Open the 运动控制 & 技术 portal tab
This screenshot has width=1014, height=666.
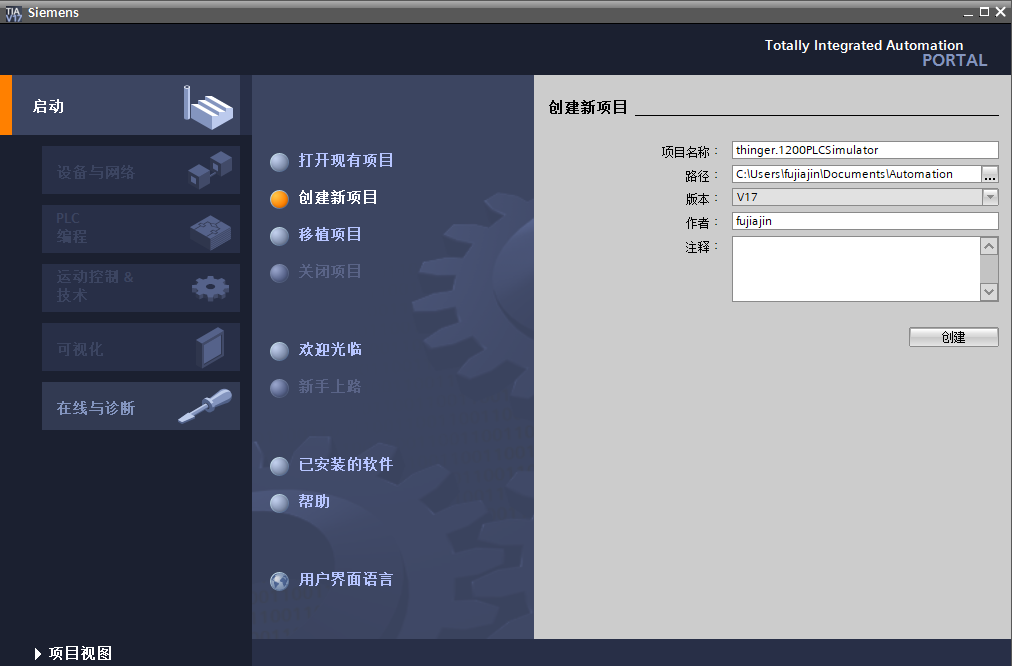141,288
